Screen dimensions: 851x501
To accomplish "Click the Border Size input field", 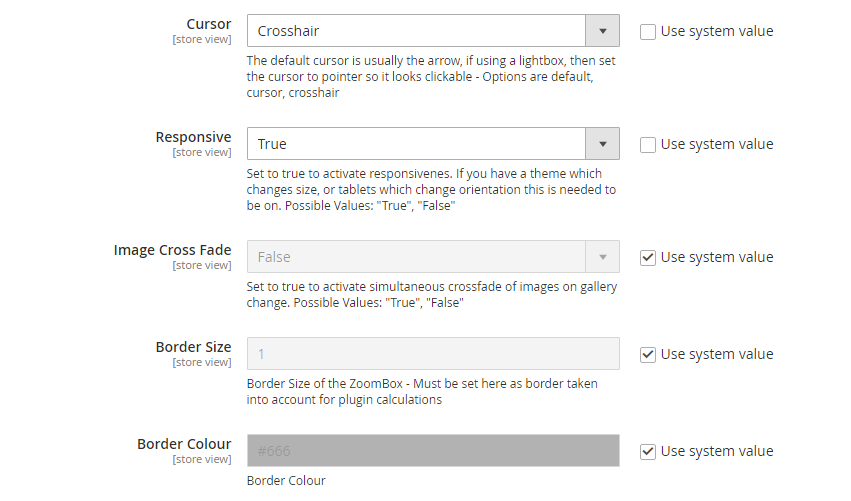I will [433, 354].
